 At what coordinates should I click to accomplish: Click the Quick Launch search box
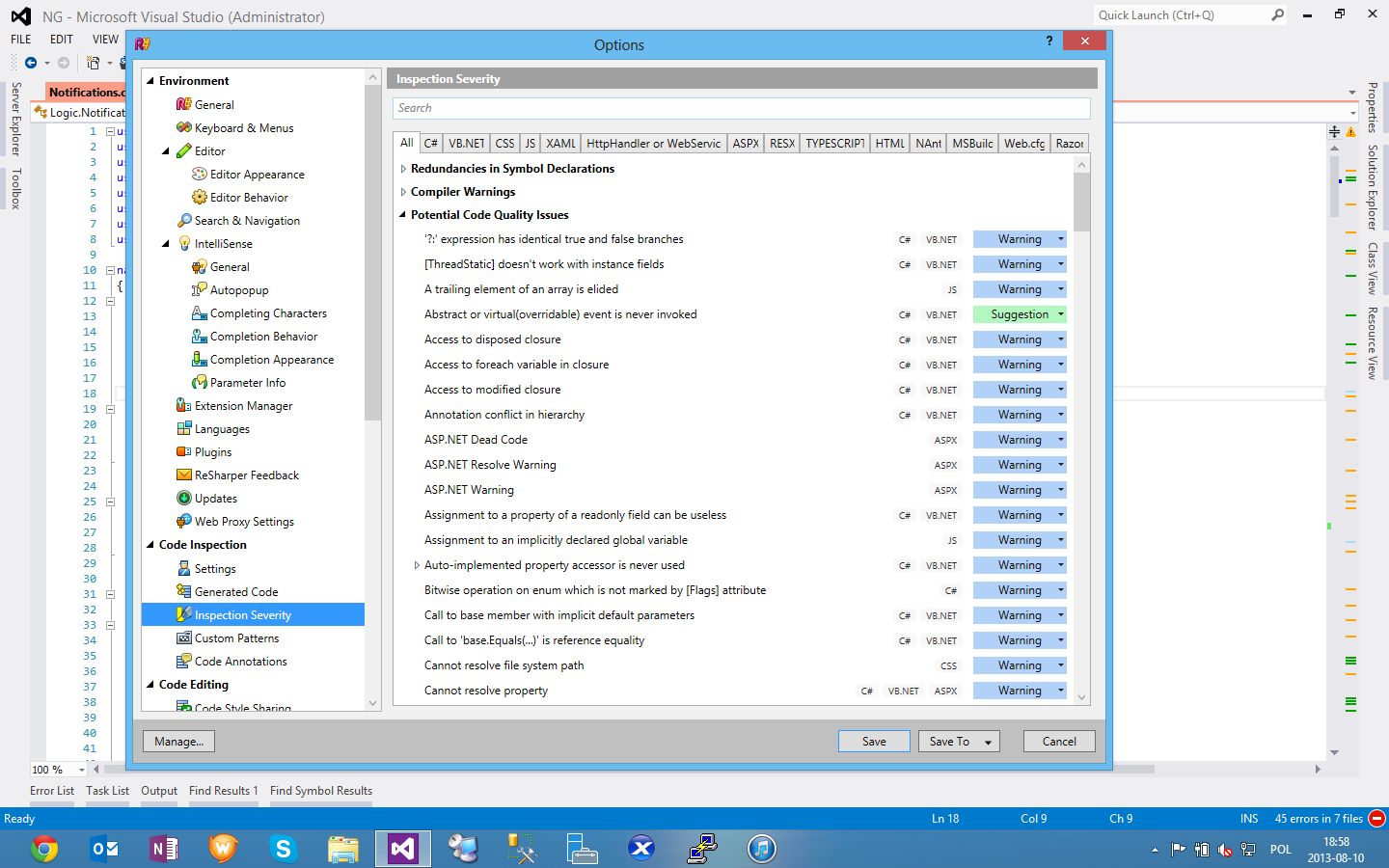[x=1191, y=15]
